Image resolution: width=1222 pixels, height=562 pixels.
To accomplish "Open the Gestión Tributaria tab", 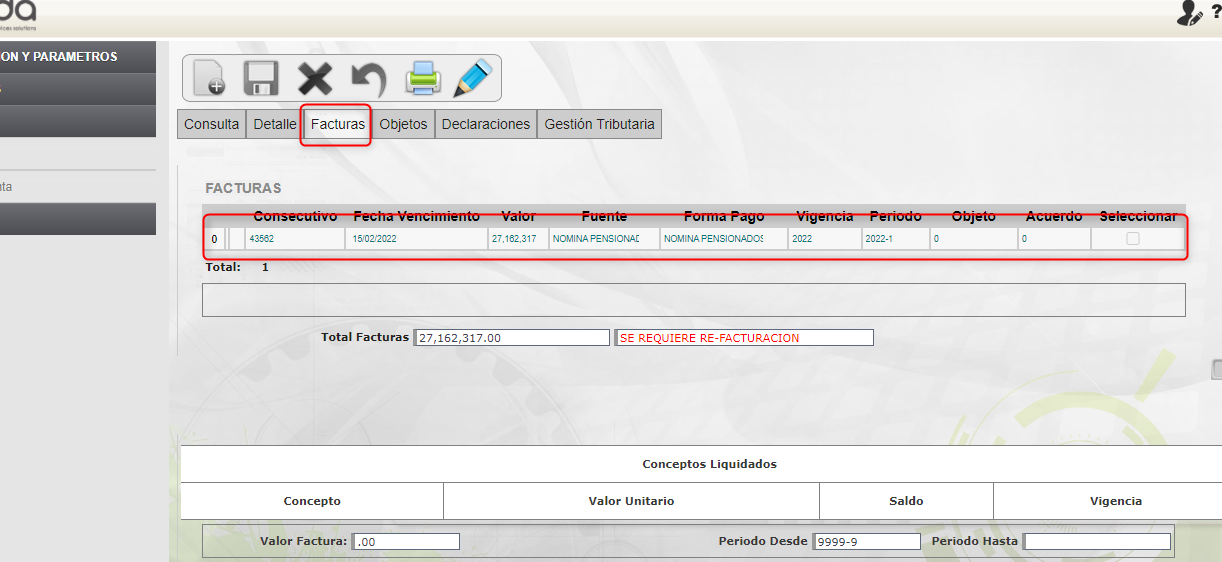I will tap(599, 124).
